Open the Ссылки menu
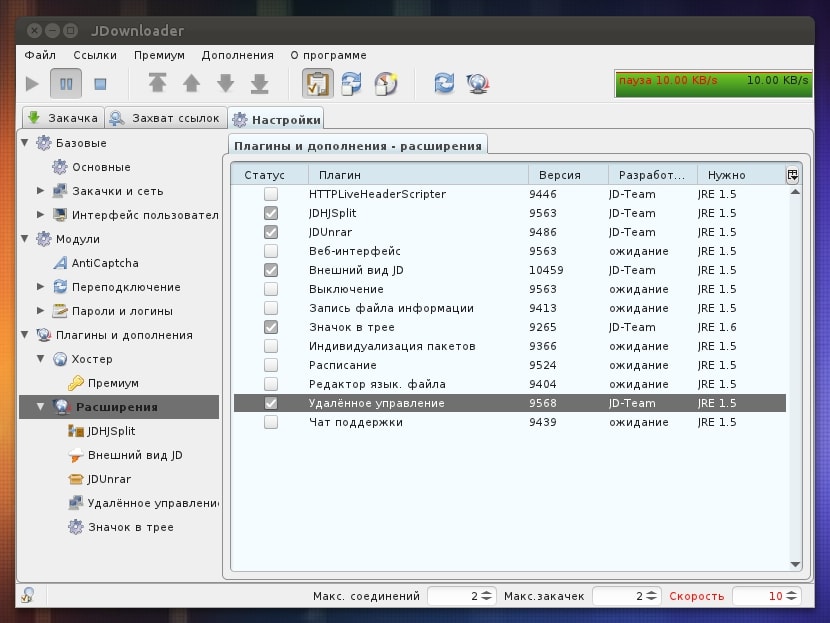This screenshot has height=623, width=830. tap(95, 55)
